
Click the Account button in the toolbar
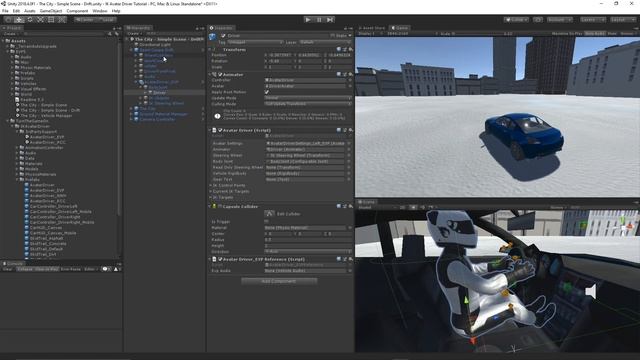click(x=559, y=20)
